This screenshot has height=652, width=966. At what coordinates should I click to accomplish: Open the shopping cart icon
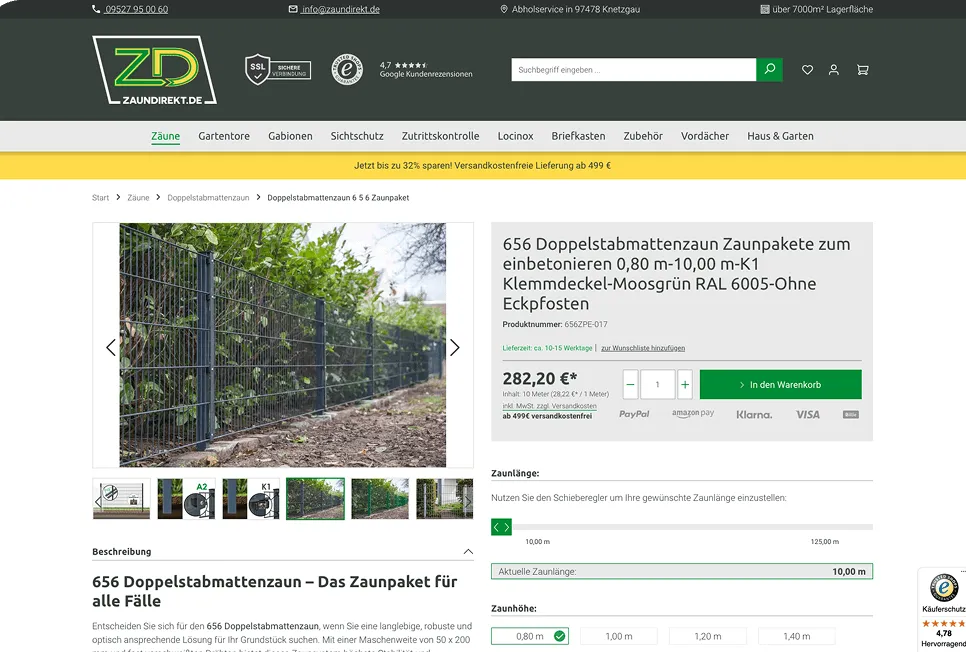[862, 70]
